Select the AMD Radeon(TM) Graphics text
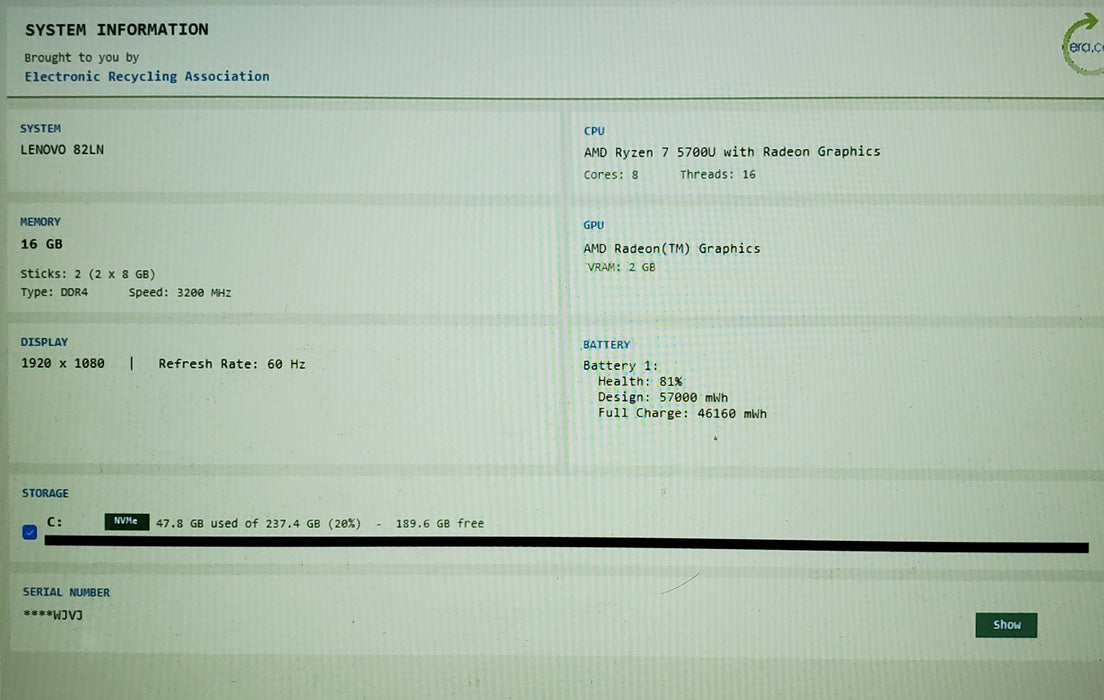1104x700 pixels. tap(672, 249)
